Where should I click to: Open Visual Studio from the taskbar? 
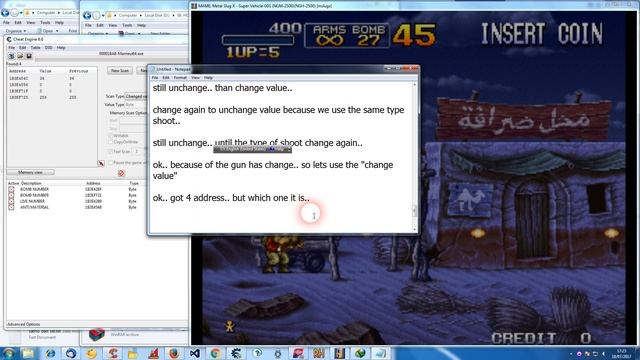195,353
